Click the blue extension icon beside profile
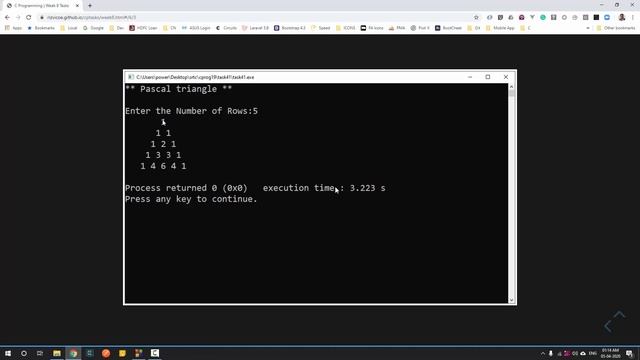The height and width of the screenshot is (360, 640). tap(607, 18)
